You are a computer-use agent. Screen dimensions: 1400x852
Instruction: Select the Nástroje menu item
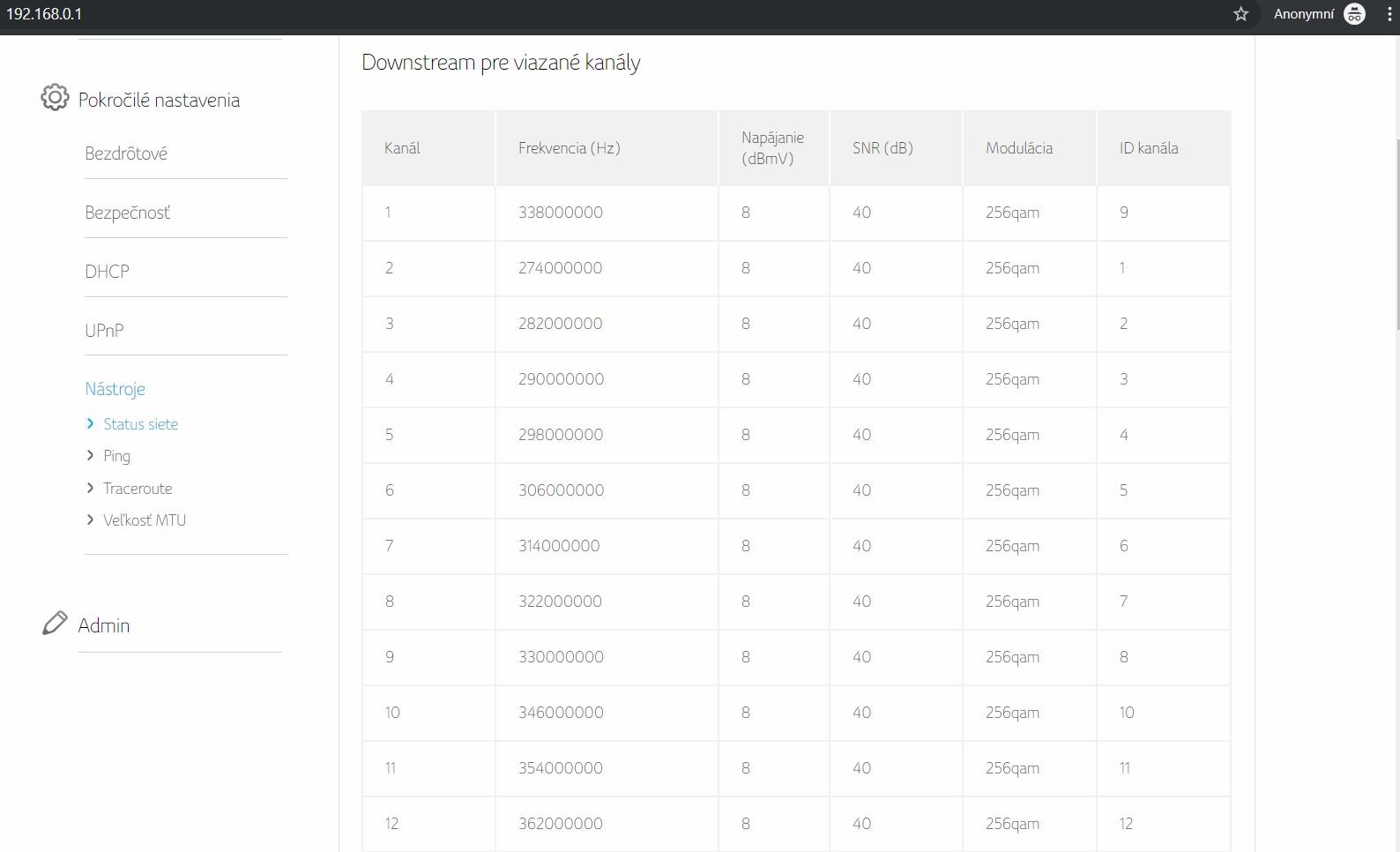[x=115, y=389]
